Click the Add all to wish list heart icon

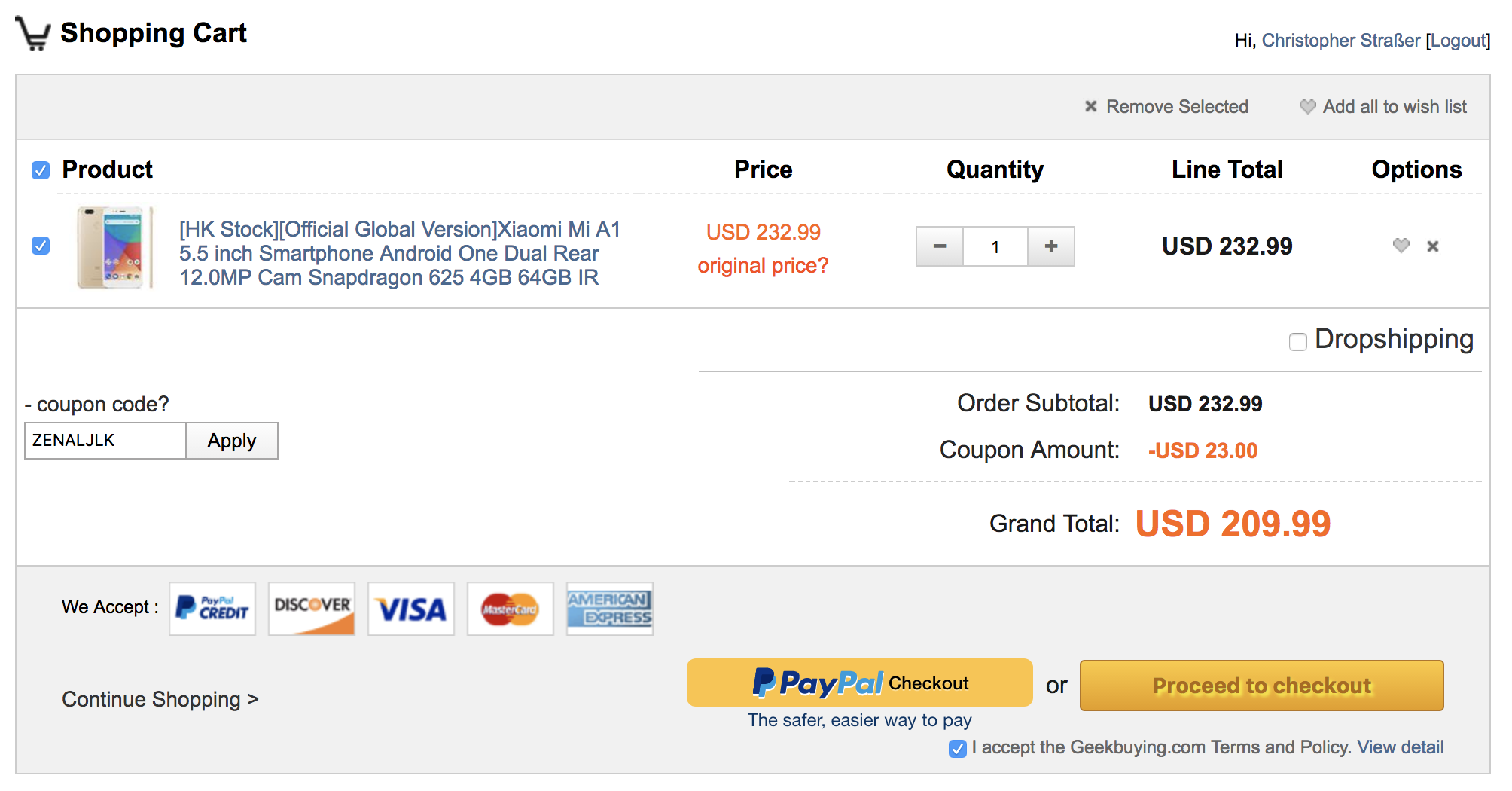(x=1307, y=107)
